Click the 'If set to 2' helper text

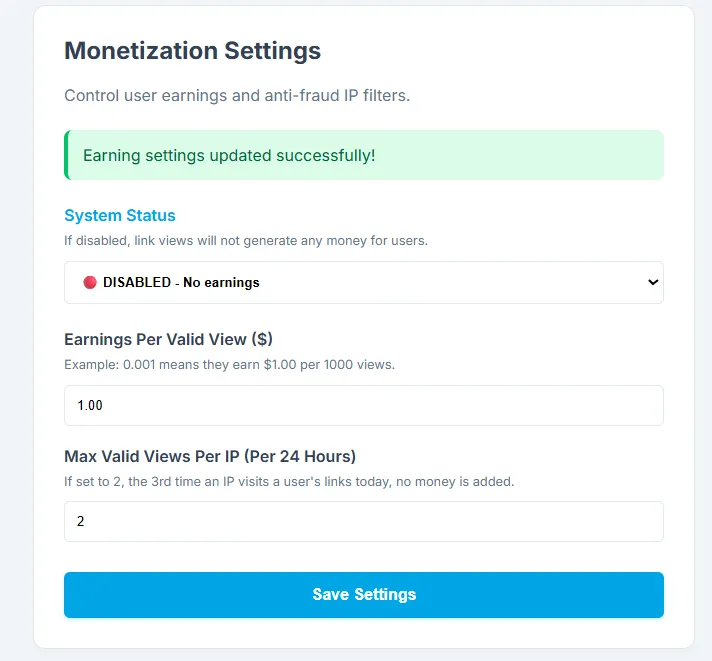coord(289,481)
